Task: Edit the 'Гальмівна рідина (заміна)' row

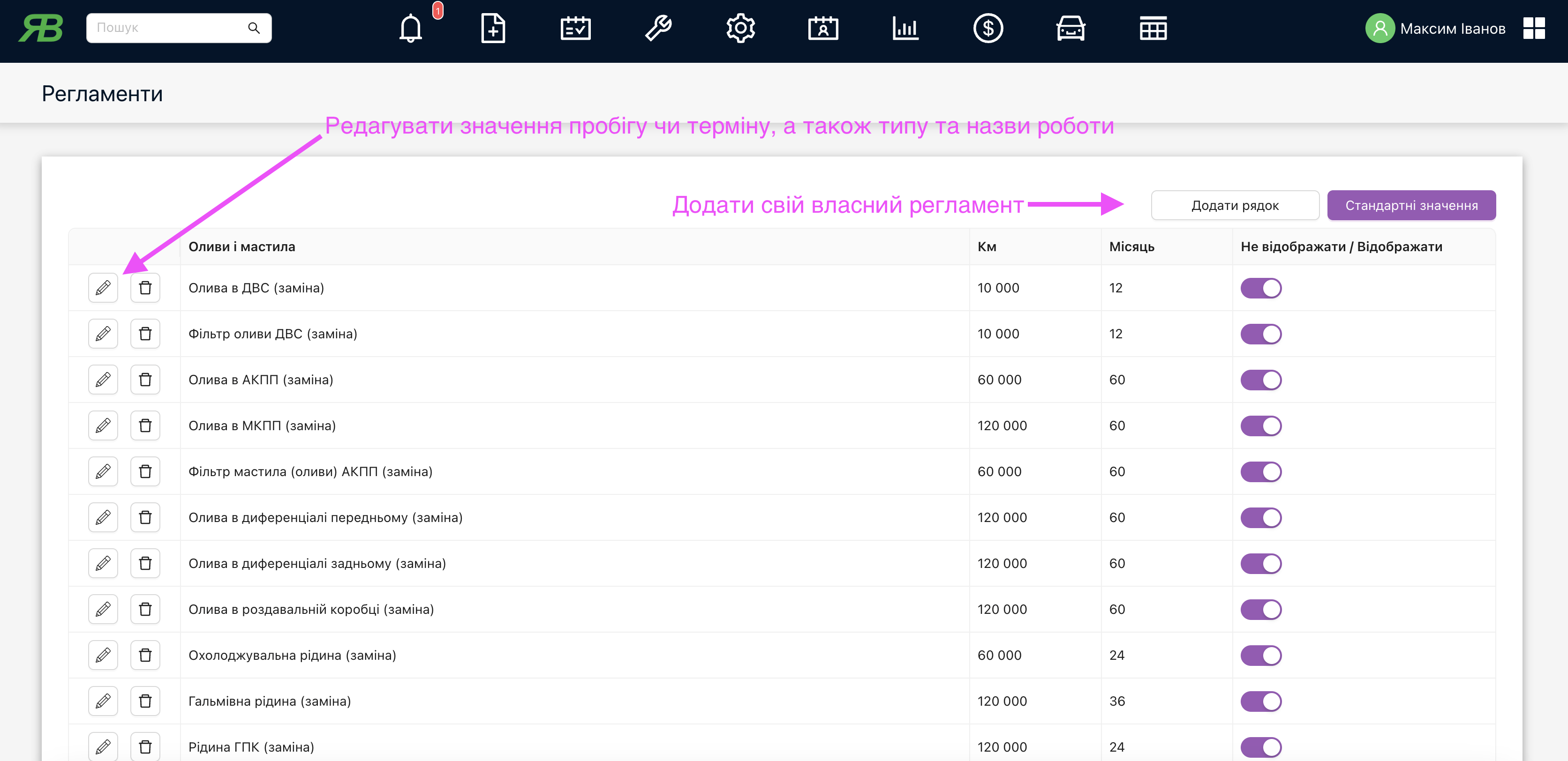Action: click(x=103, y=701)
